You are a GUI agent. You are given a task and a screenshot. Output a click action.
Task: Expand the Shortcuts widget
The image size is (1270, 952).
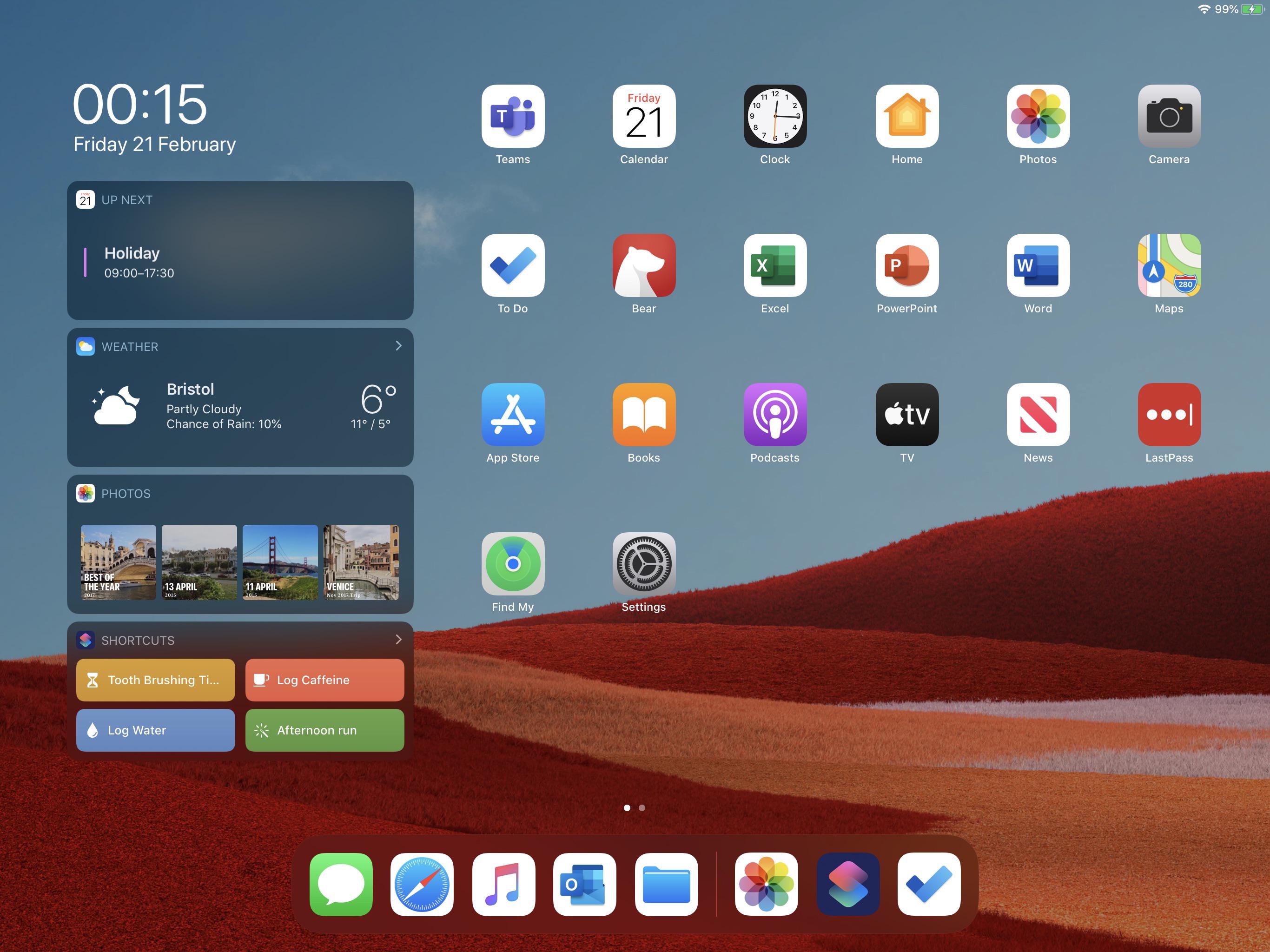tap(400, 639)
